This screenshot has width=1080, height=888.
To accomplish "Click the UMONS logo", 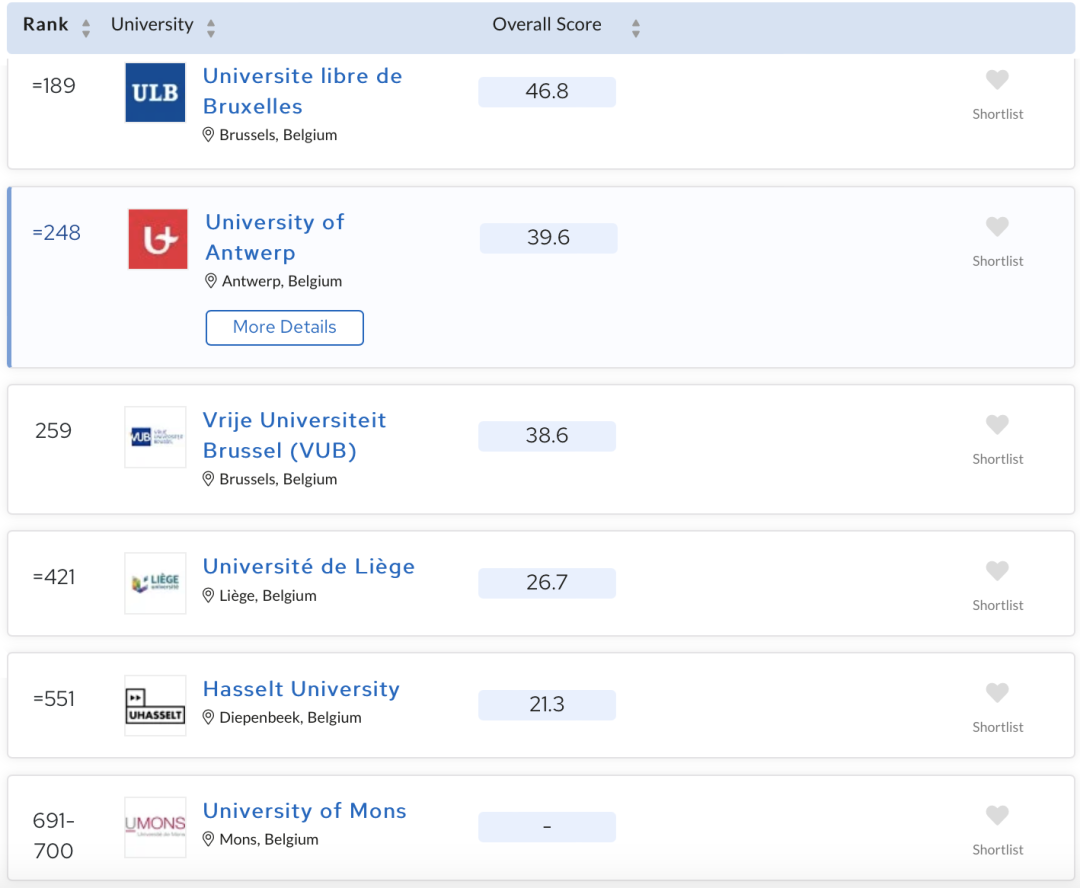I will click(154, 827).
